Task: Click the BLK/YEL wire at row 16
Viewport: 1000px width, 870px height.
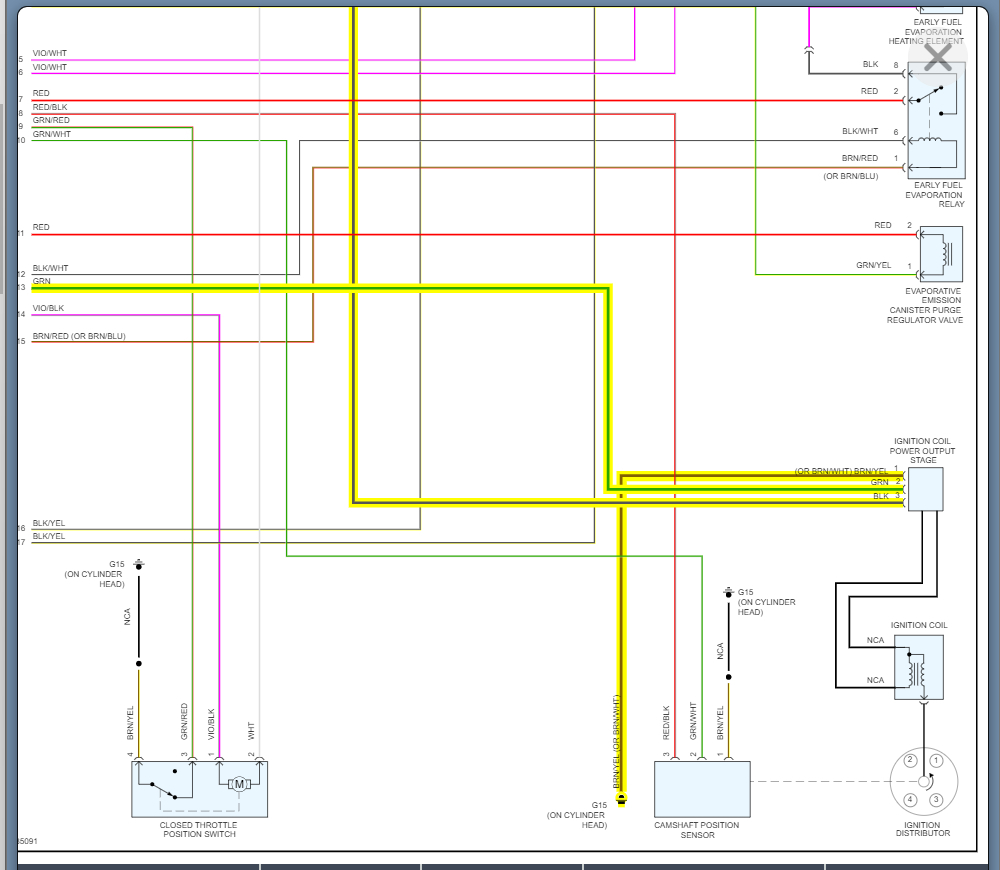Action: (225, 529)
